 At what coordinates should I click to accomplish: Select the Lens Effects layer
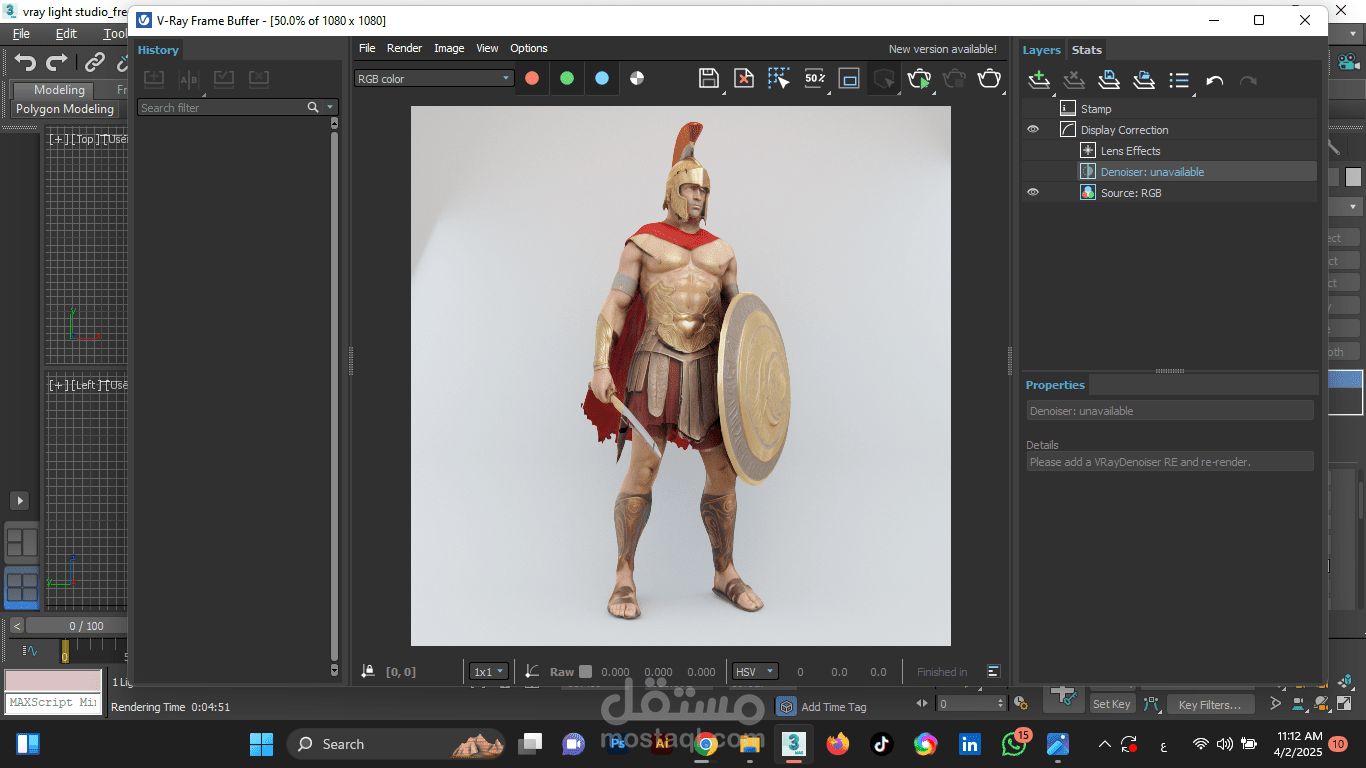tap(1130, 151)
